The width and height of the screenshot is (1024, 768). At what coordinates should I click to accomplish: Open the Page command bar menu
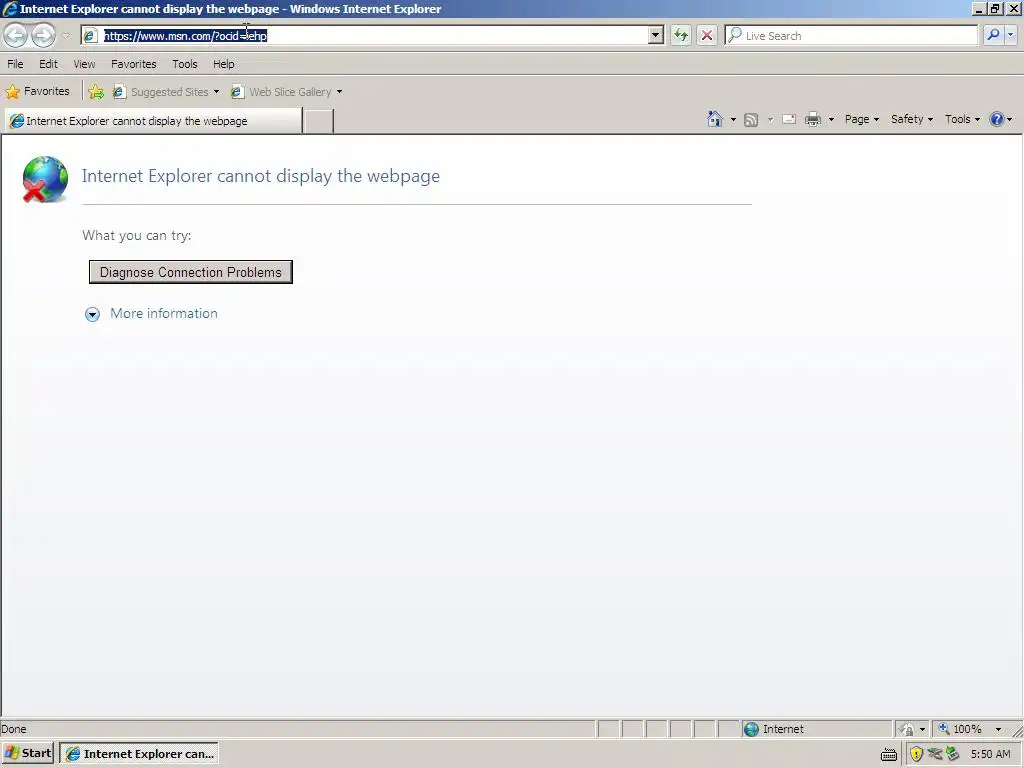click(861, 119)
